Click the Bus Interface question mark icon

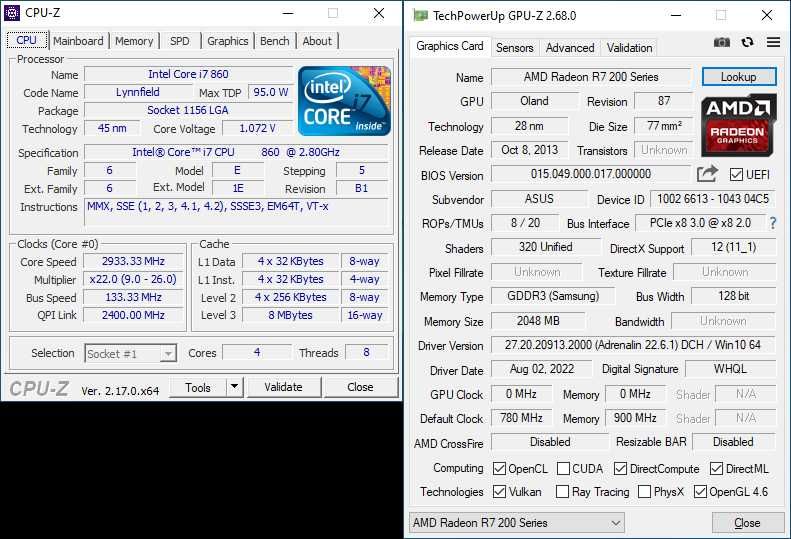pos(772,223)
